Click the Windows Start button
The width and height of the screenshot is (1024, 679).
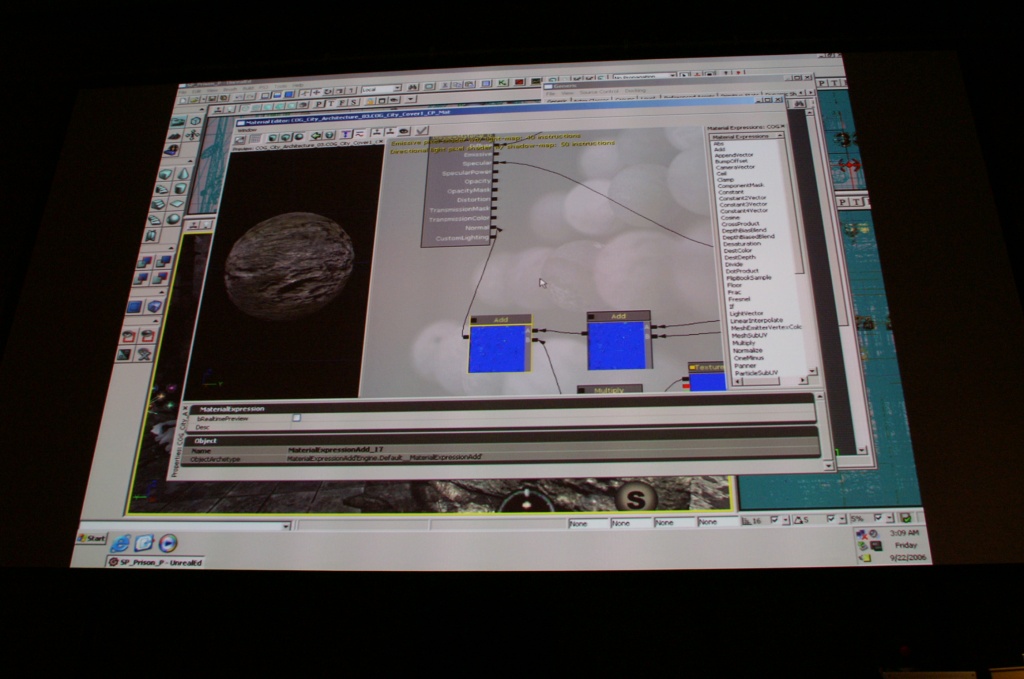click(93, 538)
